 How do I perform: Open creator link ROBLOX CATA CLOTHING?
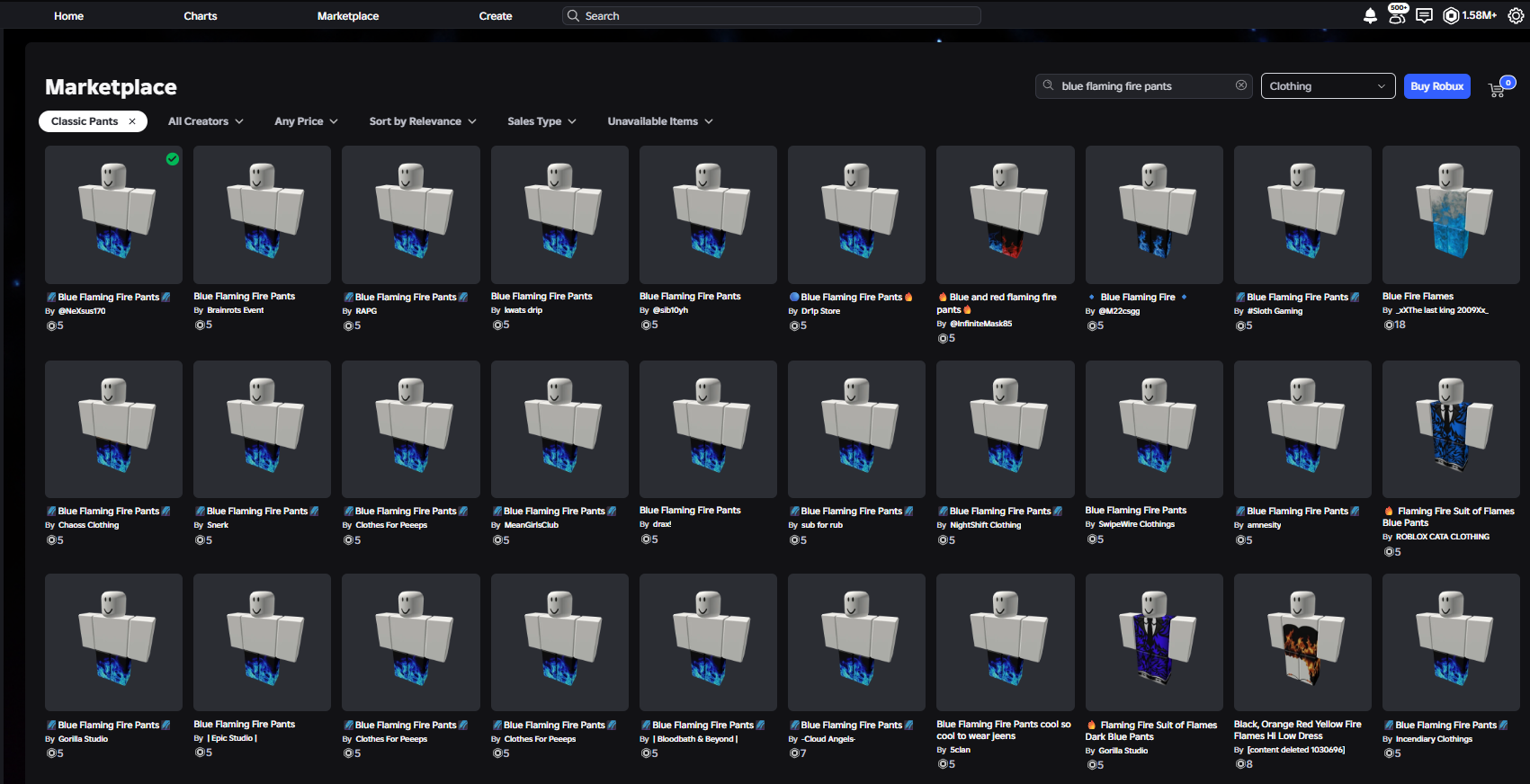point(1443,537)
